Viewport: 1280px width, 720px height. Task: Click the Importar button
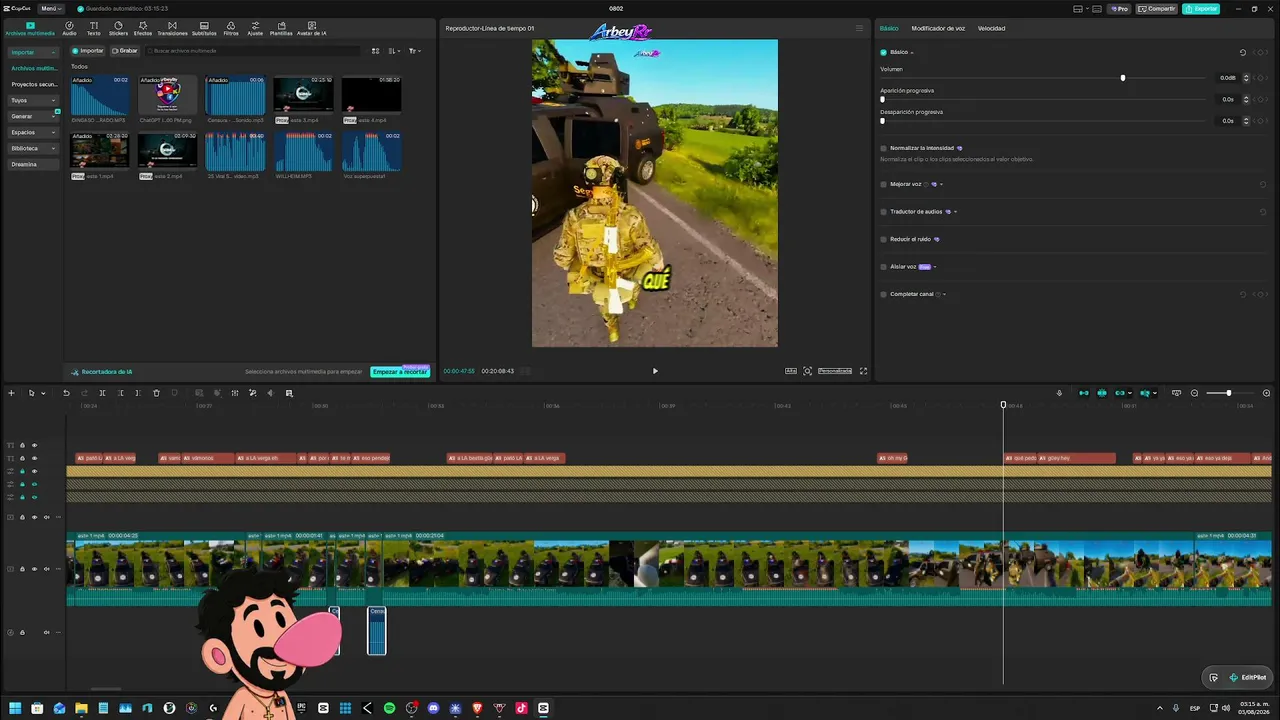(x=88, y=51)
